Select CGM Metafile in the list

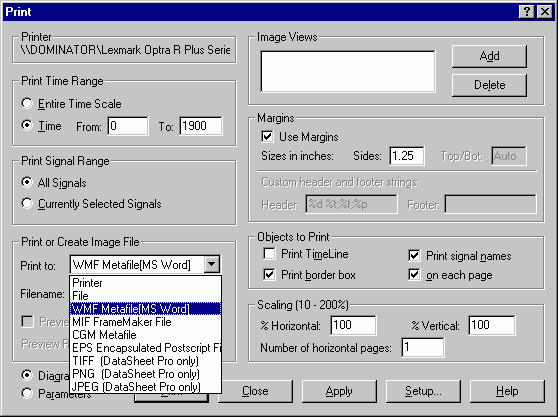pos(146,335)
